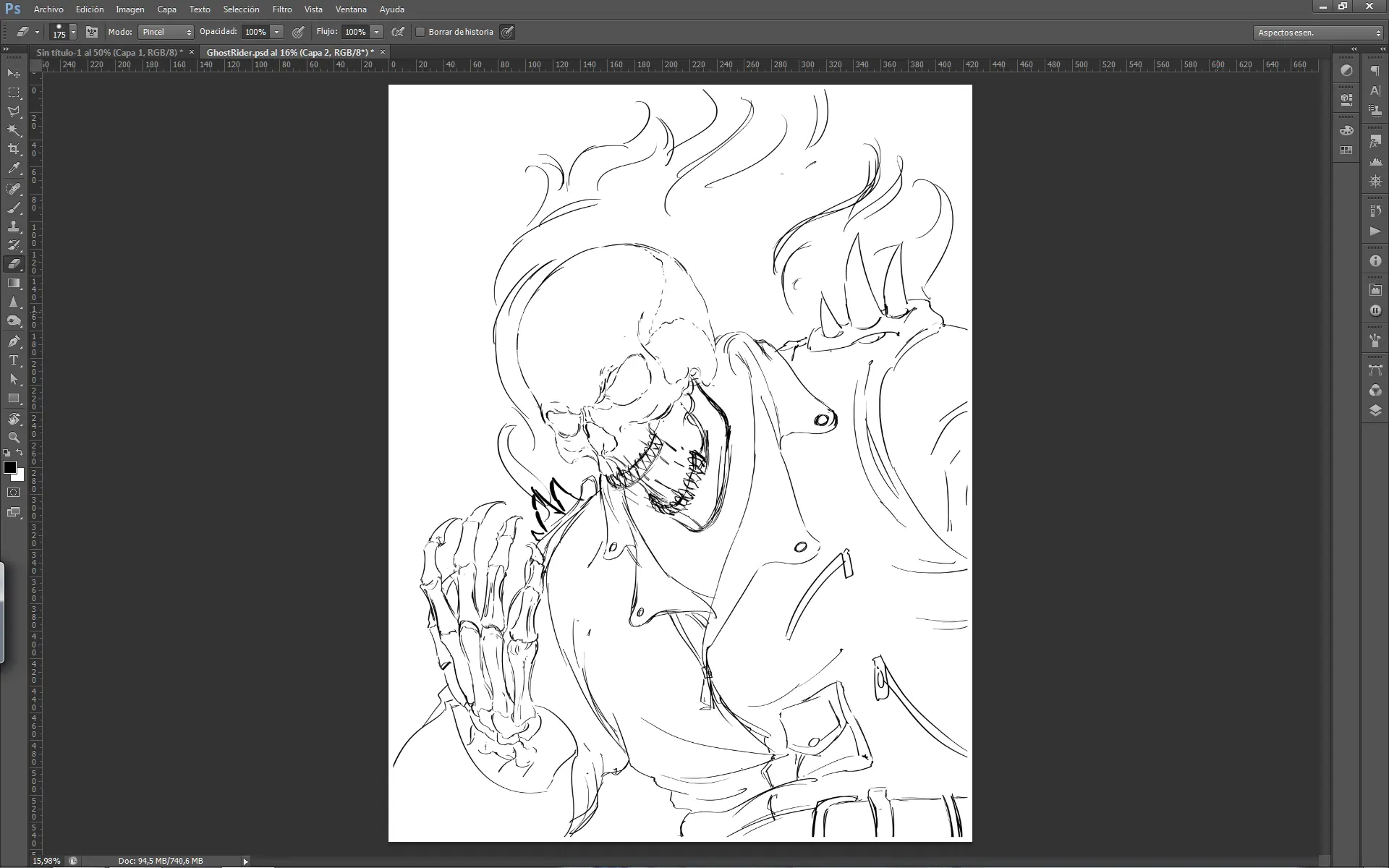Select the Pen tool
Screen dimensions: 1389x868
point(14,341)
